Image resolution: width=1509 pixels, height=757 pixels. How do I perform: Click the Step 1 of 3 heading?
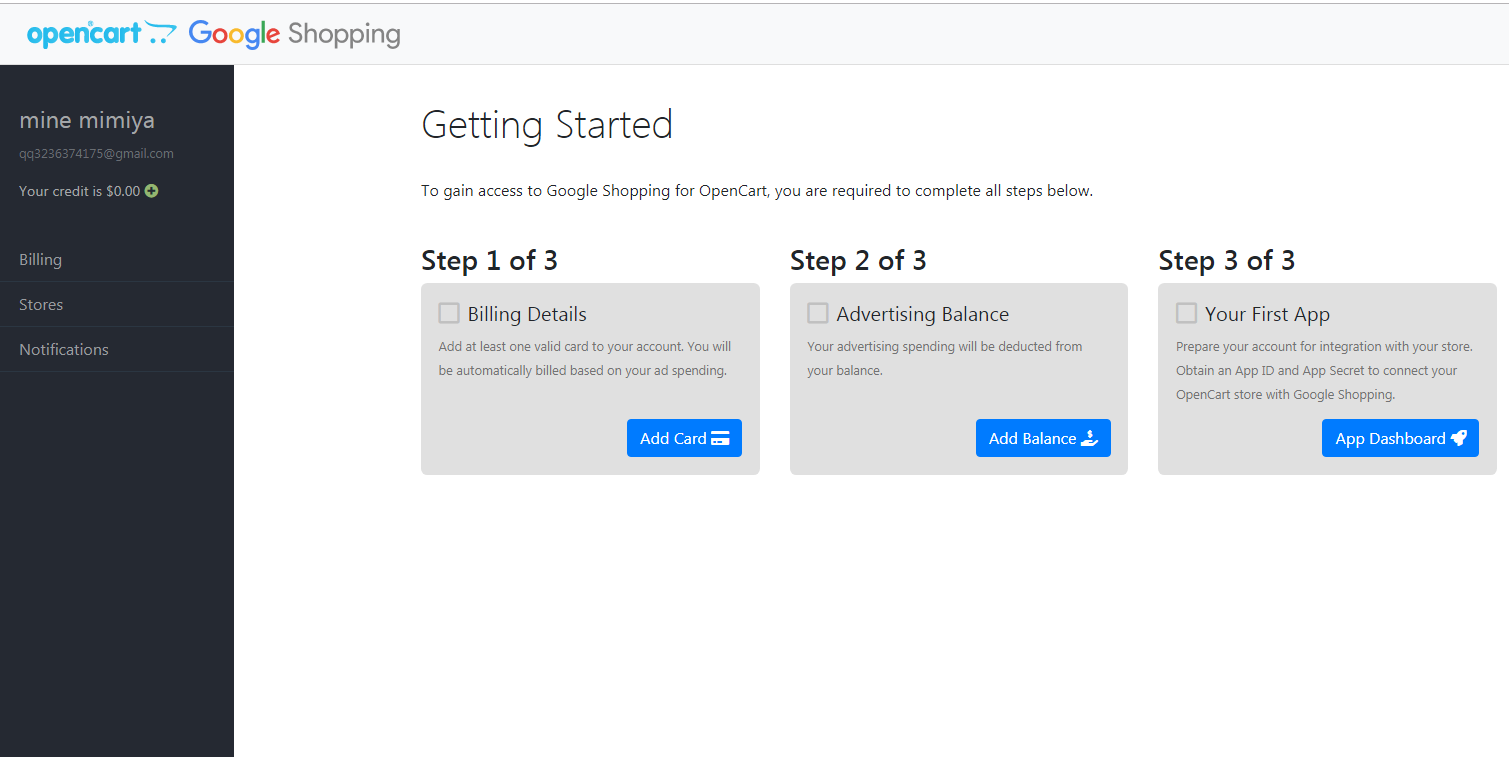489,261
